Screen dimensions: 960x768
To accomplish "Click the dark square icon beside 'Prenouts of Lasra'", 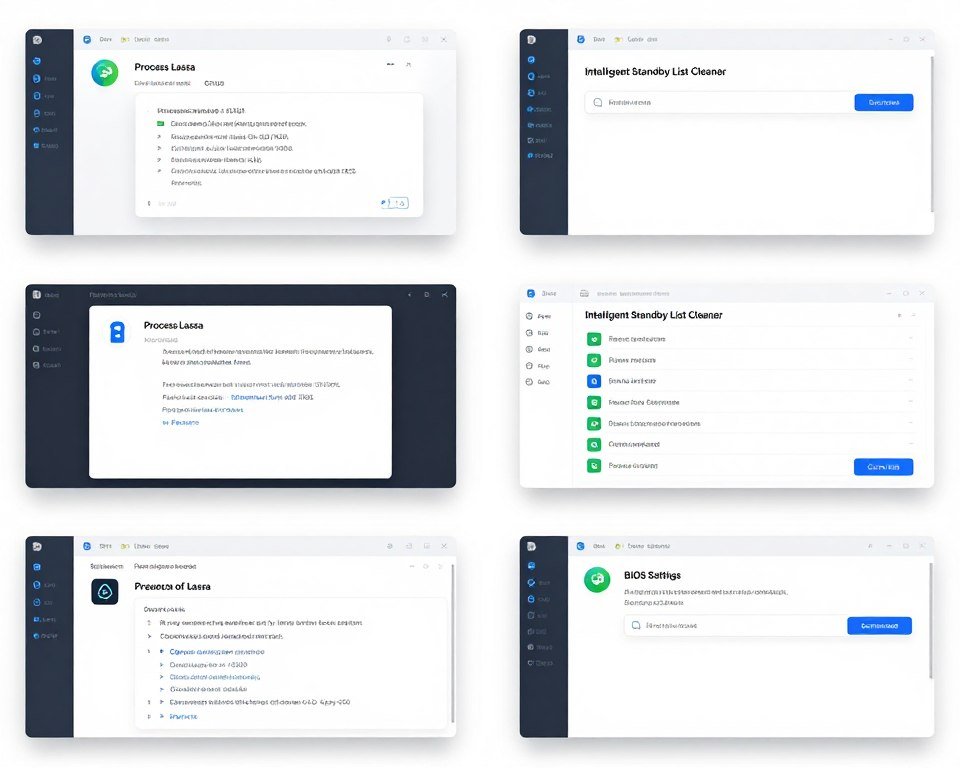I will 105,591.
